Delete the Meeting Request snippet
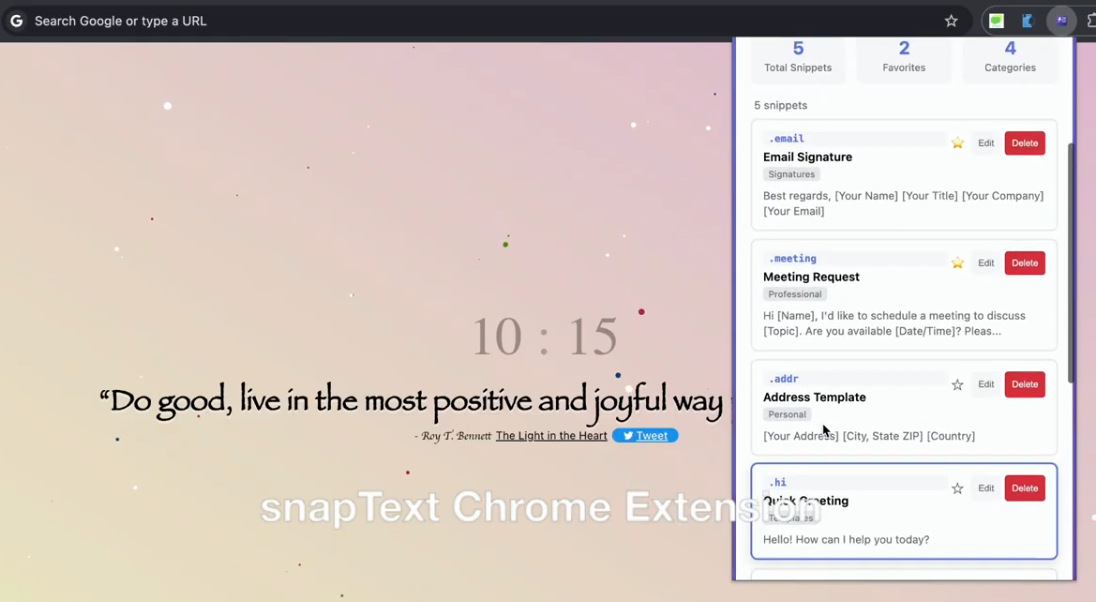1096x602 pixels. (x=1024, y=263)
